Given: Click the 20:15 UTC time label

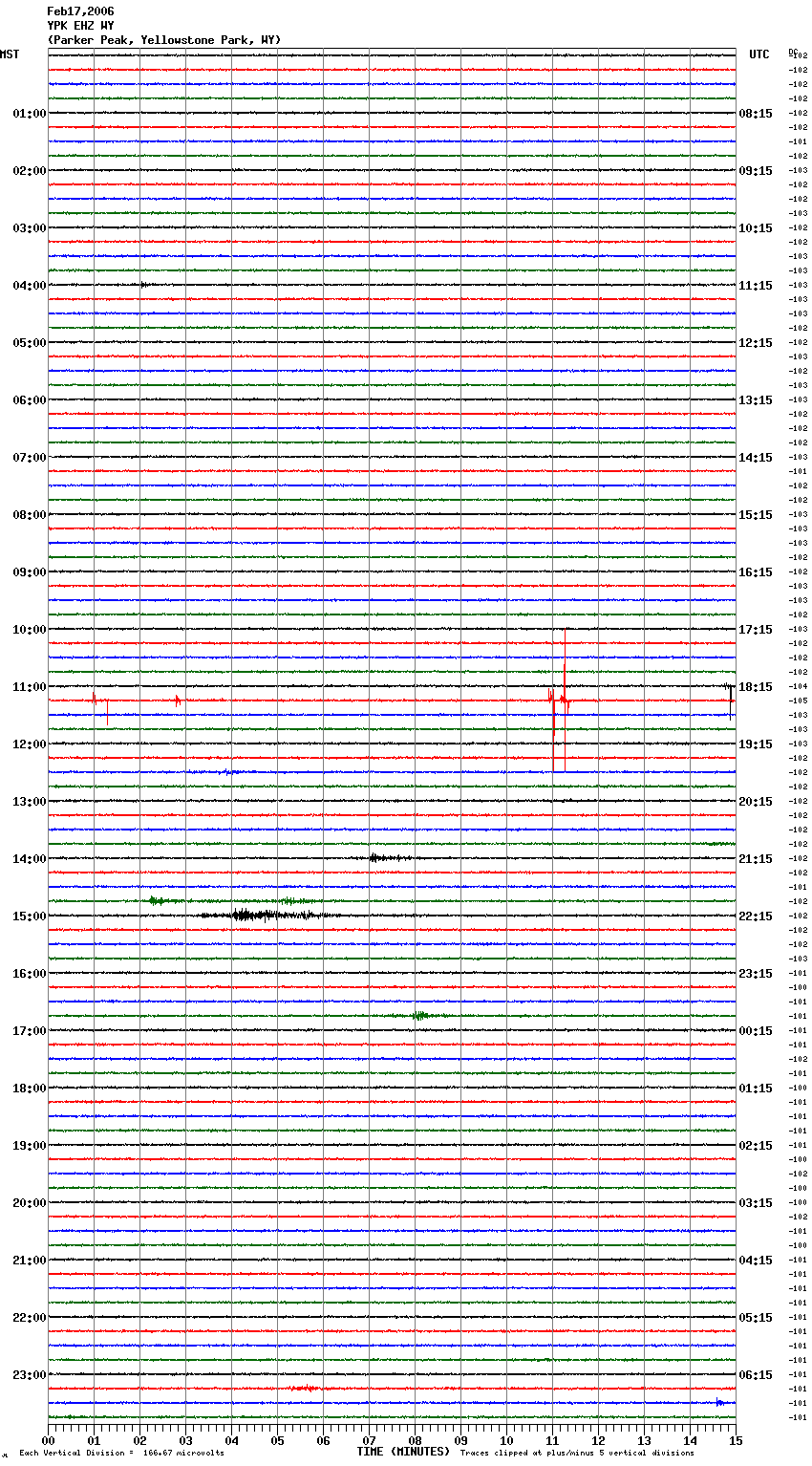Looking at the screenshot, I should tap(756, 802).
